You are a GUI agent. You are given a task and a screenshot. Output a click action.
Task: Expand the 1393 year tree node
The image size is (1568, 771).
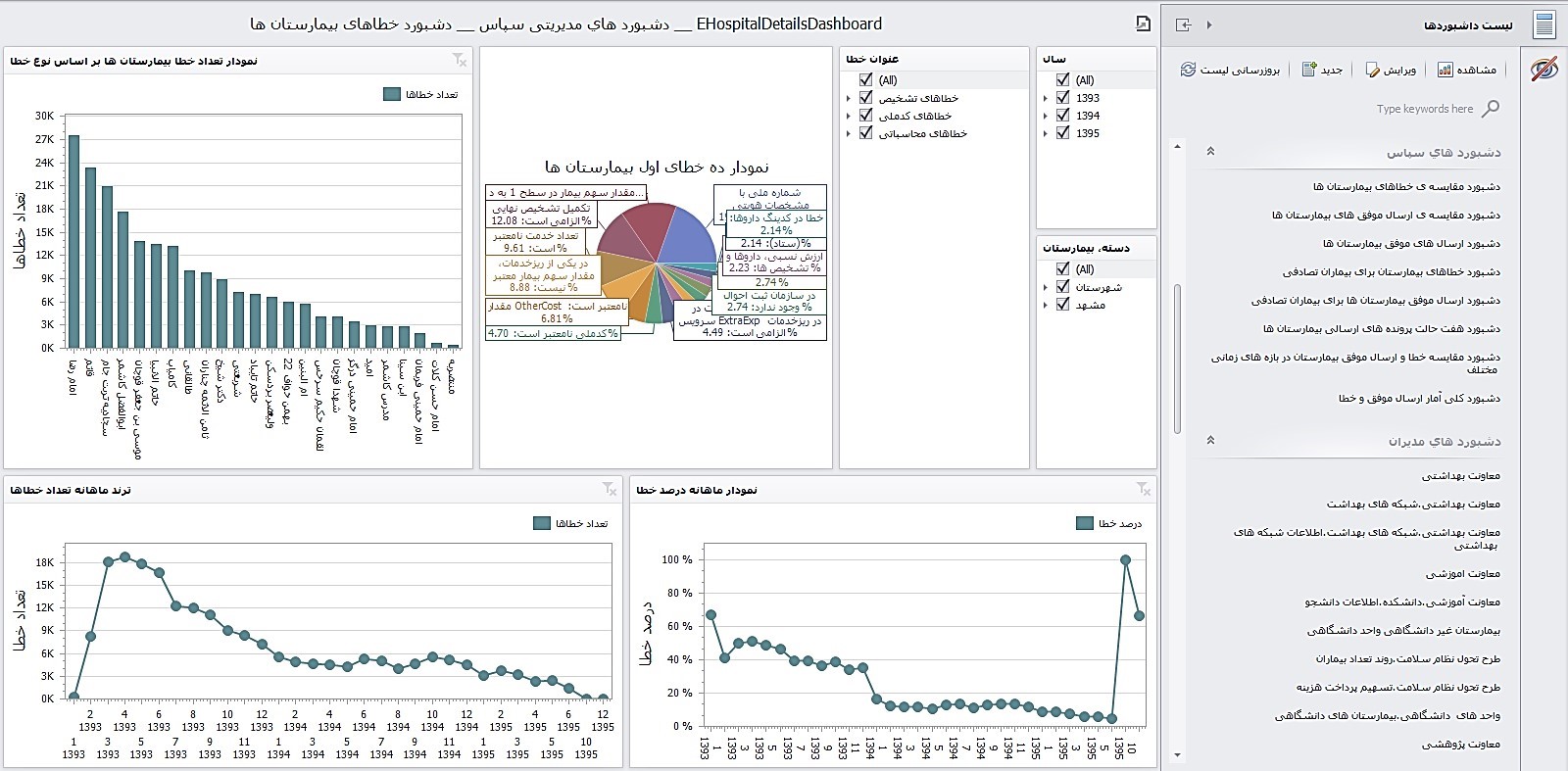pyautogui.click(x=1046, y=98)
